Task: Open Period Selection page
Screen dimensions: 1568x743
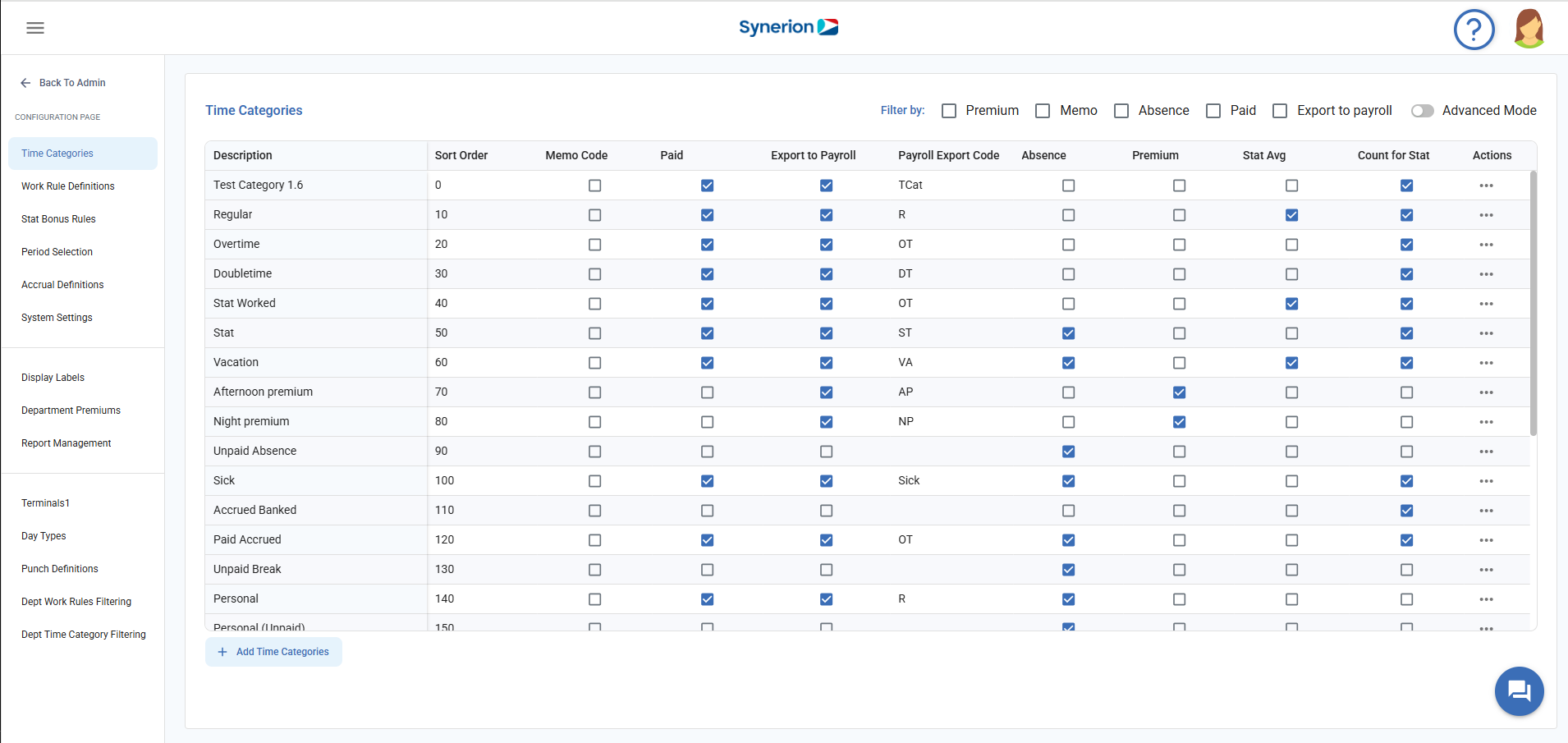Action: [57, 252]
